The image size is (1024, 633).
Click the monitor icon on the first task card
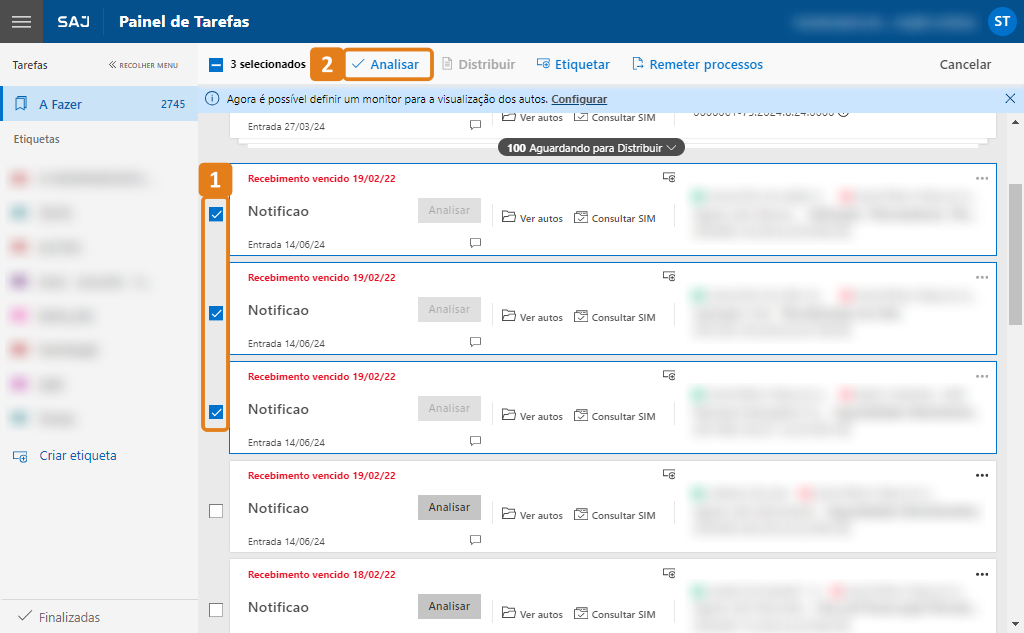668,176
